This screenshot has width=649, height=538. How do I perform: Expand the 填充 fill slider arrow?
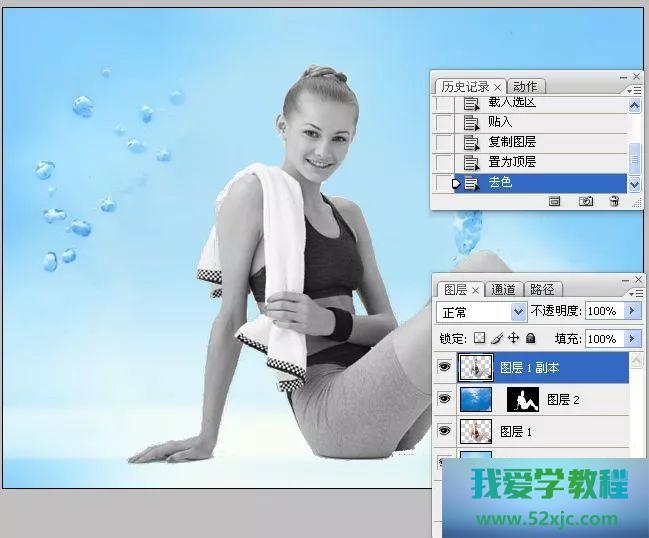pos(632,339)
